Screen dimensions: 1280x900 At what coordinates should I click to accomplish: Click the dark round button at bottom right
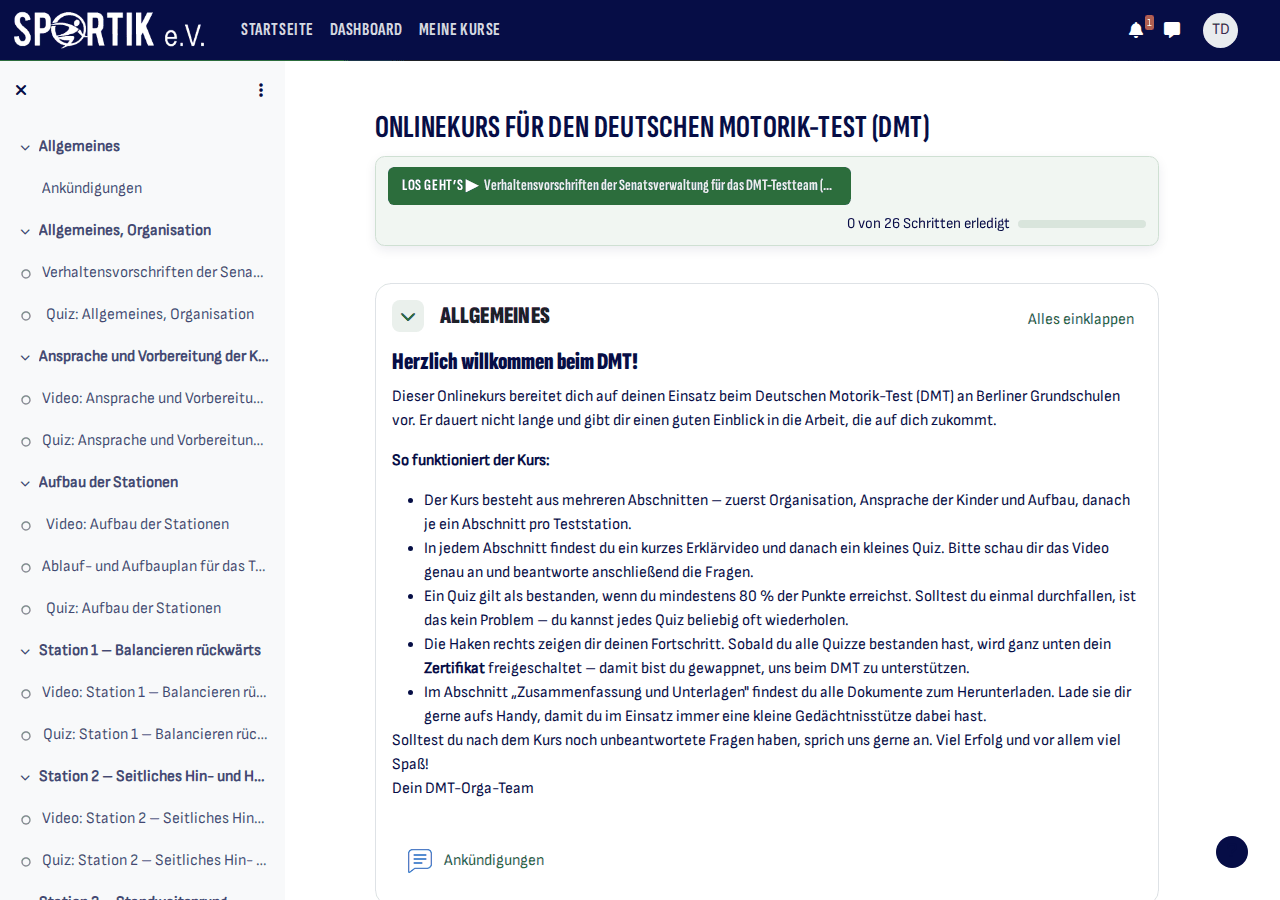pyautogui.click(x=1232, y=852)
